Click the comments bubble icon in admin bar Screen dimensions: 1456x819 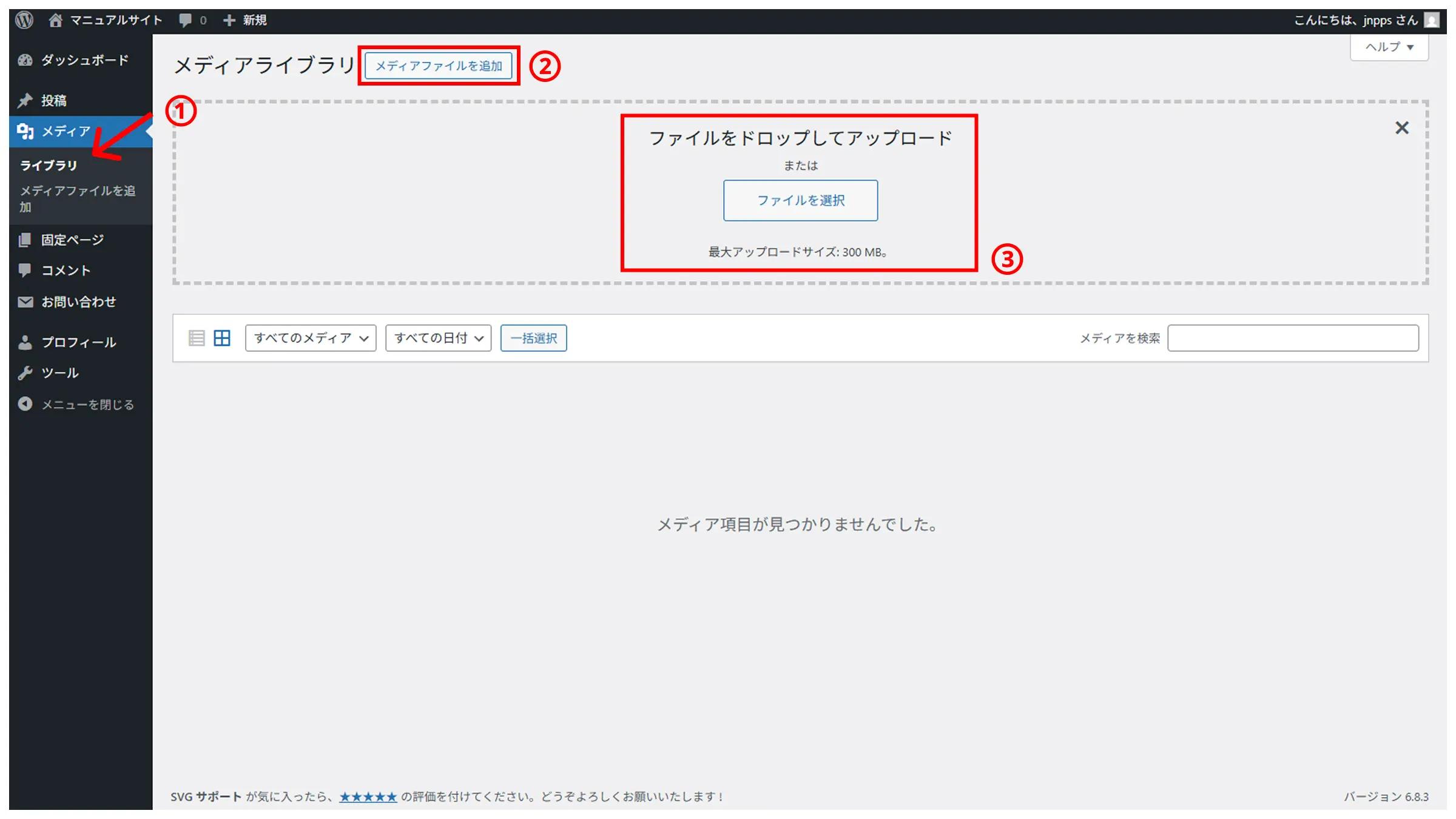point(186,20)
